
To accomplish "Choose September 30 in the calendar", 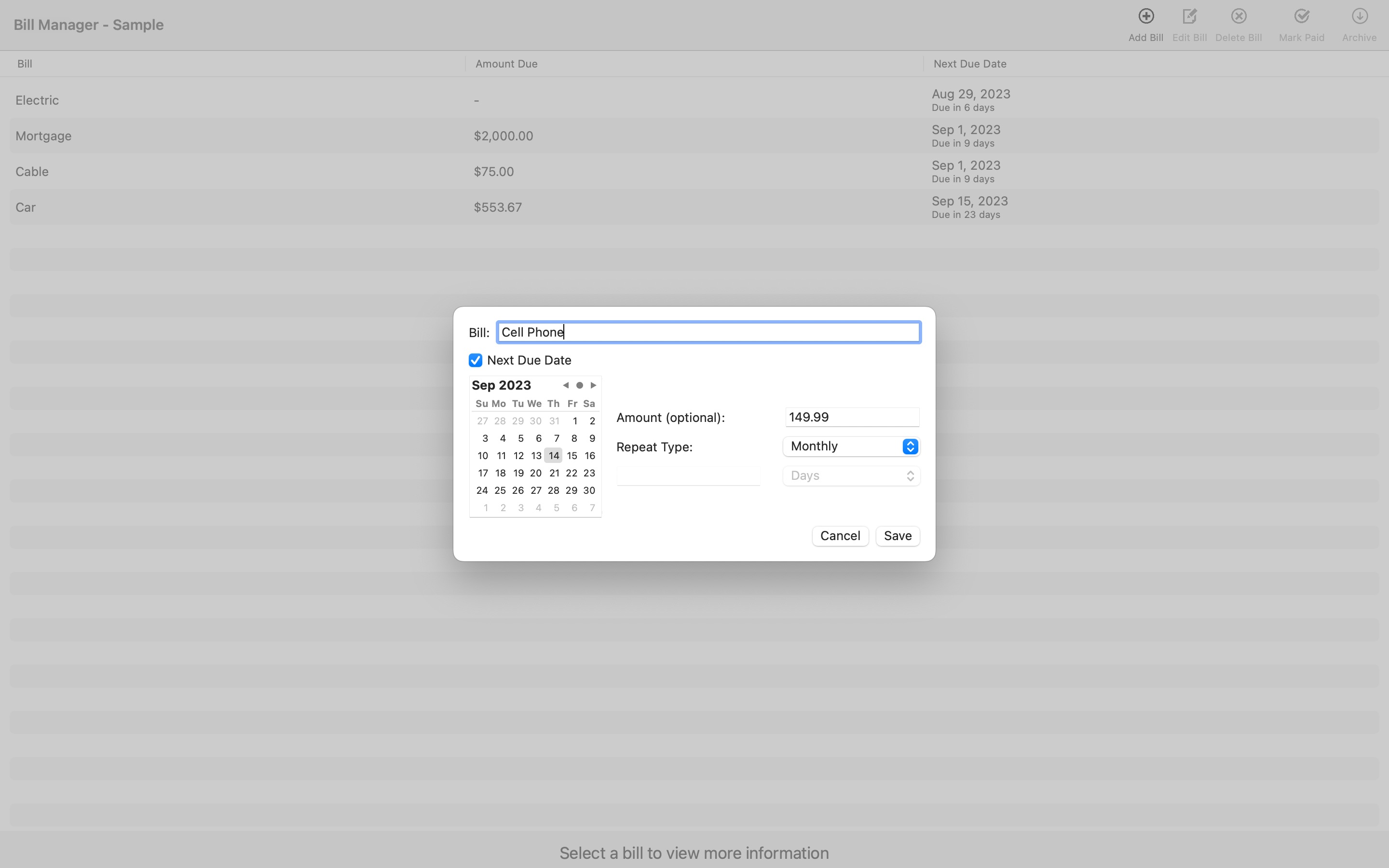I will [589, 490].
